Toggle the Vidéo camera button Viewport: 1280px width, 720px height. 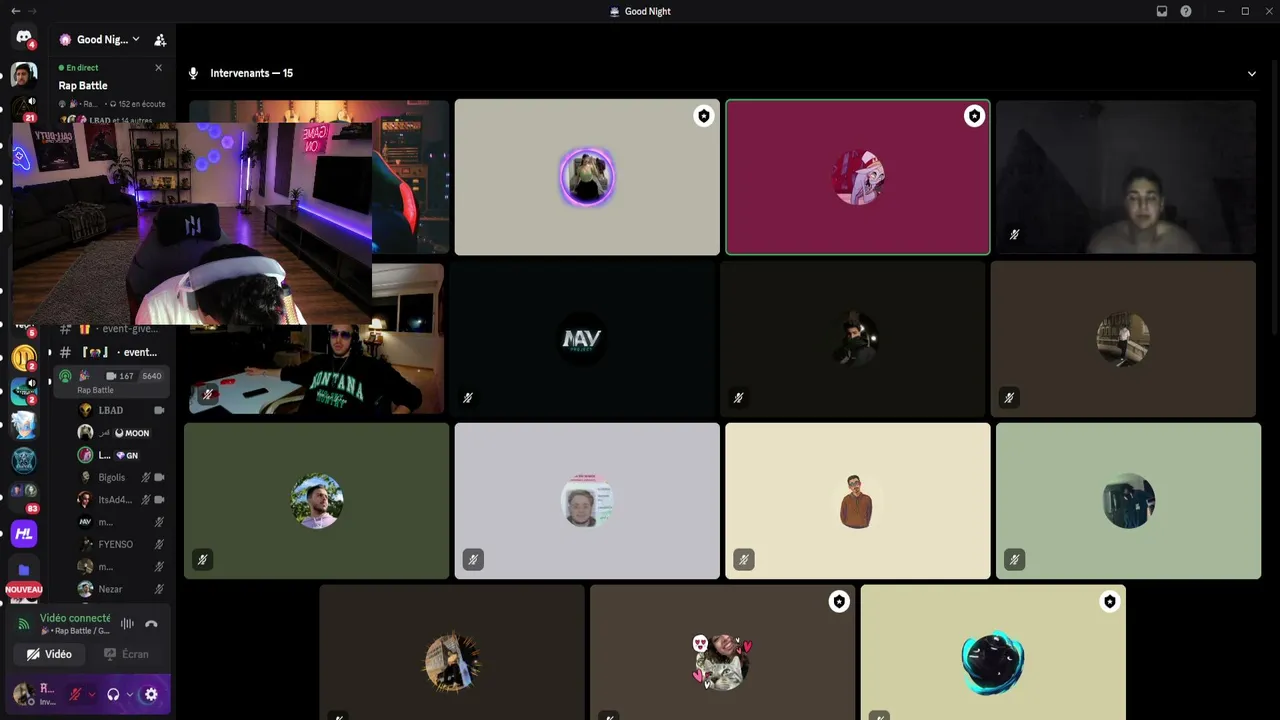(49, 654)
